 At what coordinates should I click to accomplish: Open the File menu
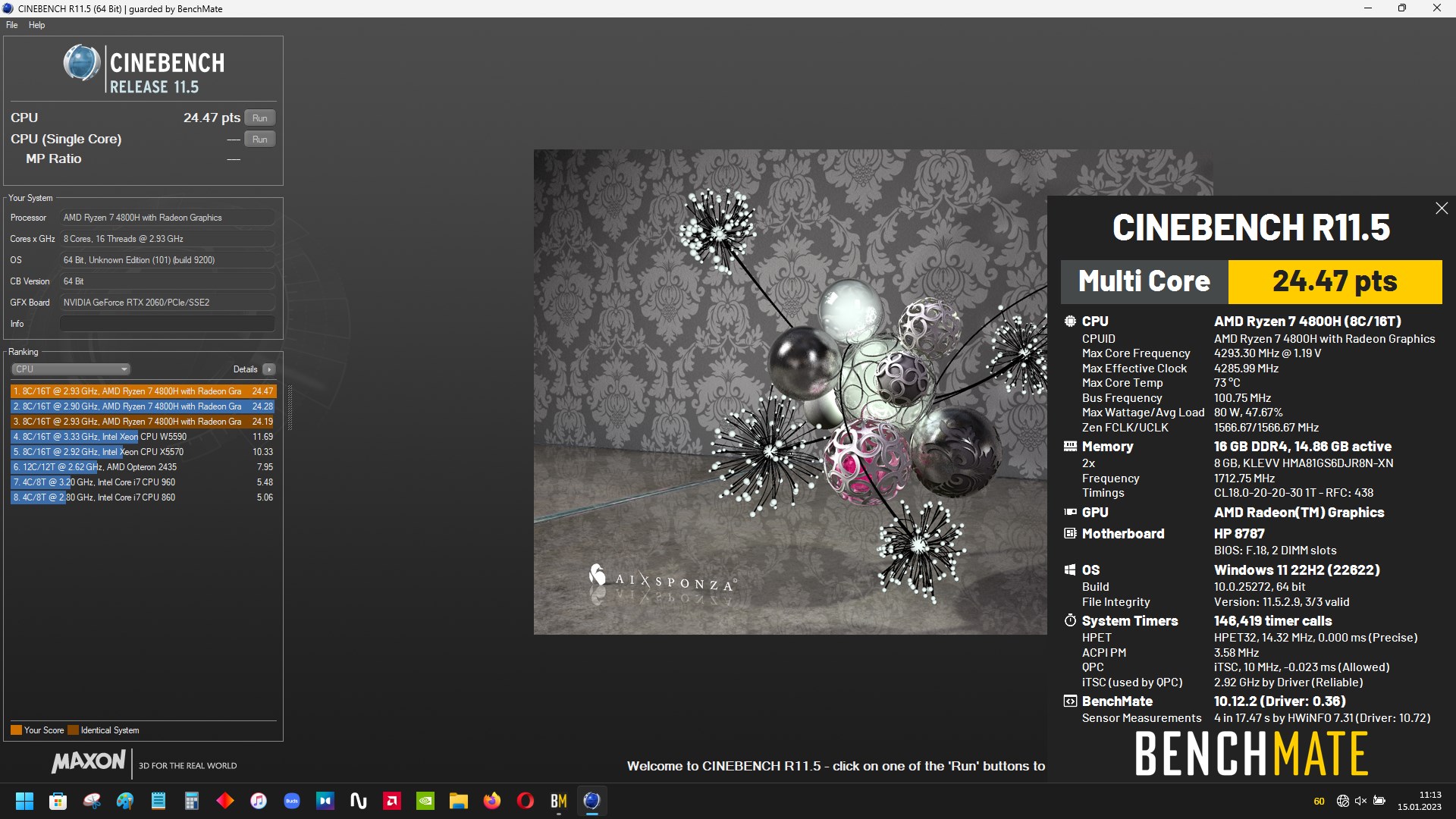point(11,25)
